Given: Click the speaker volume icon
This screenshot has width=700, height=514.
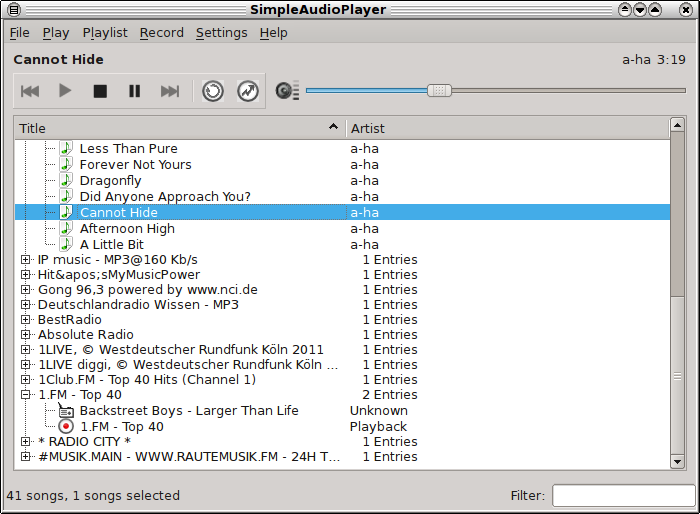Looking at the screenshot, I should 287,91.
